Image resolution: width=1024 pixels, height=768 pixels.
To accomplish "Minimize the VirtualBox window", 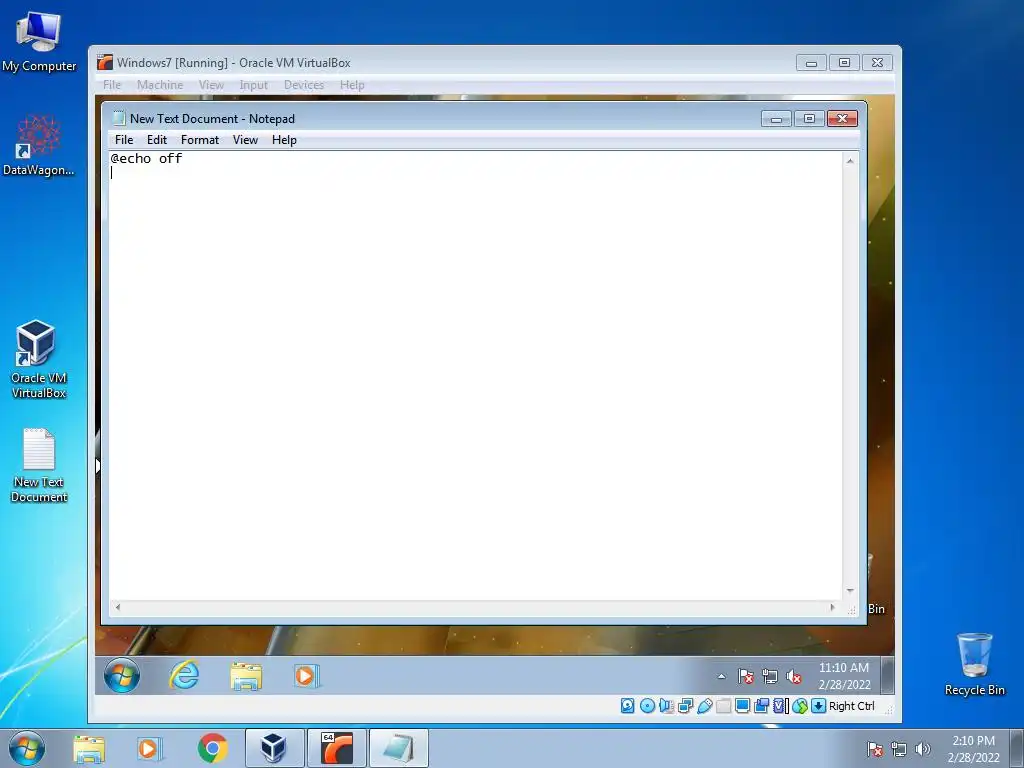I will click(x=811, y=63).
